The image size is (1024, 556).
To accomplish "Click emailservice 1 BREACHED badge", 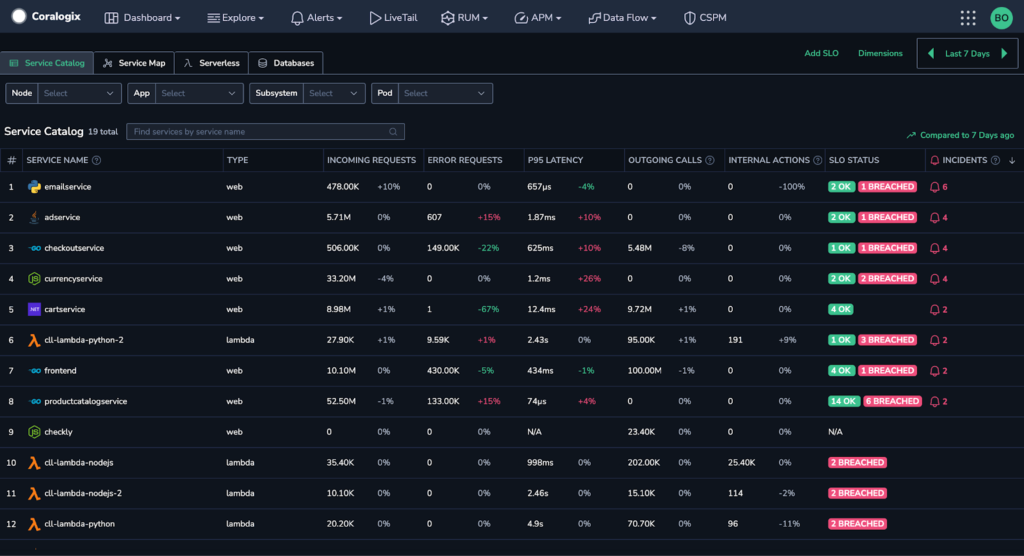I will [x=887, y=187].
